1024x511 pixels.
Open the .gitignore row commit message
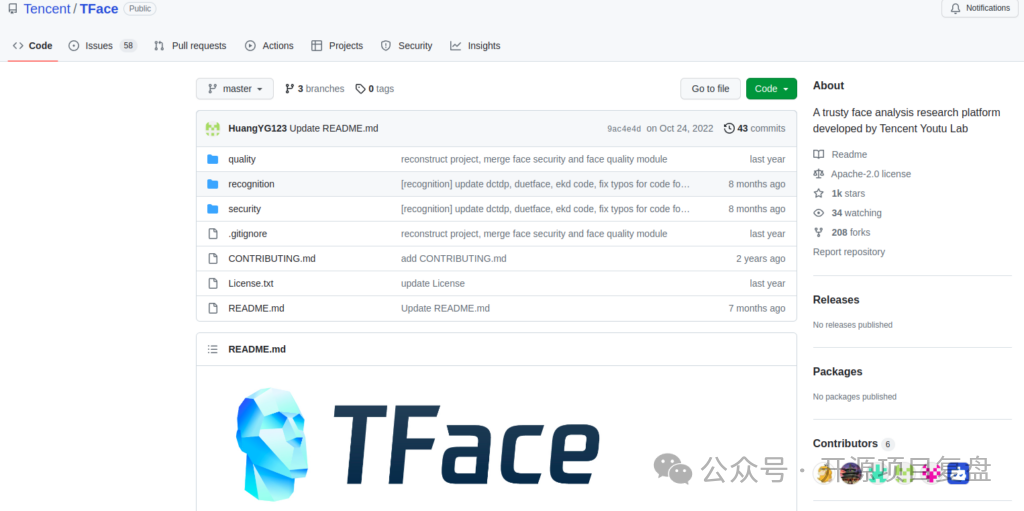[534, 234]
